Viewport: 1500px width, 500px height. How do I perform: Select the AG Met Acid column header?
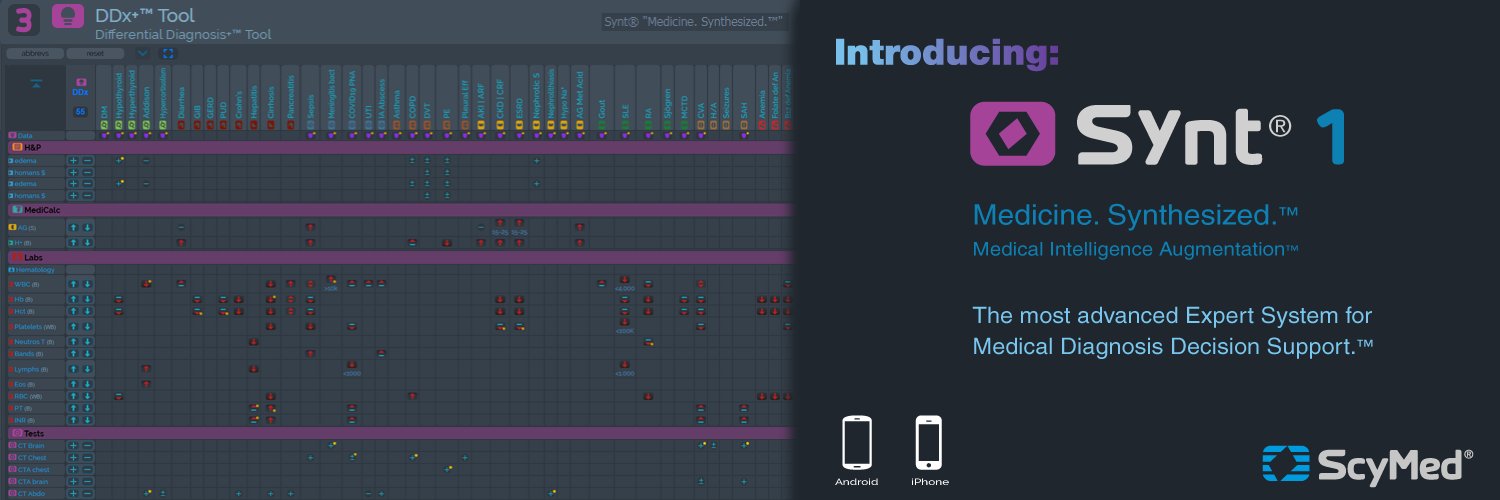tap(580, 98)
